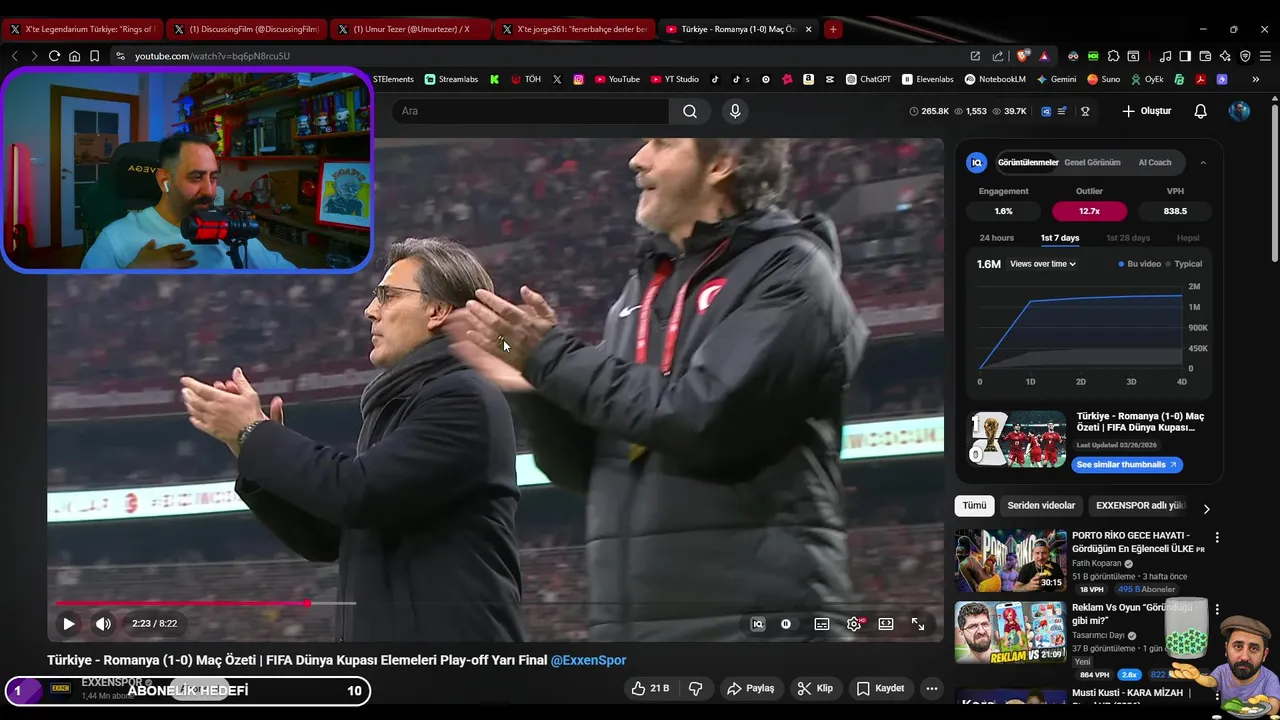The width and height of the screenshot is (1280, 720).
Task: Enter fullscreen mode
Action: (918, 623)
